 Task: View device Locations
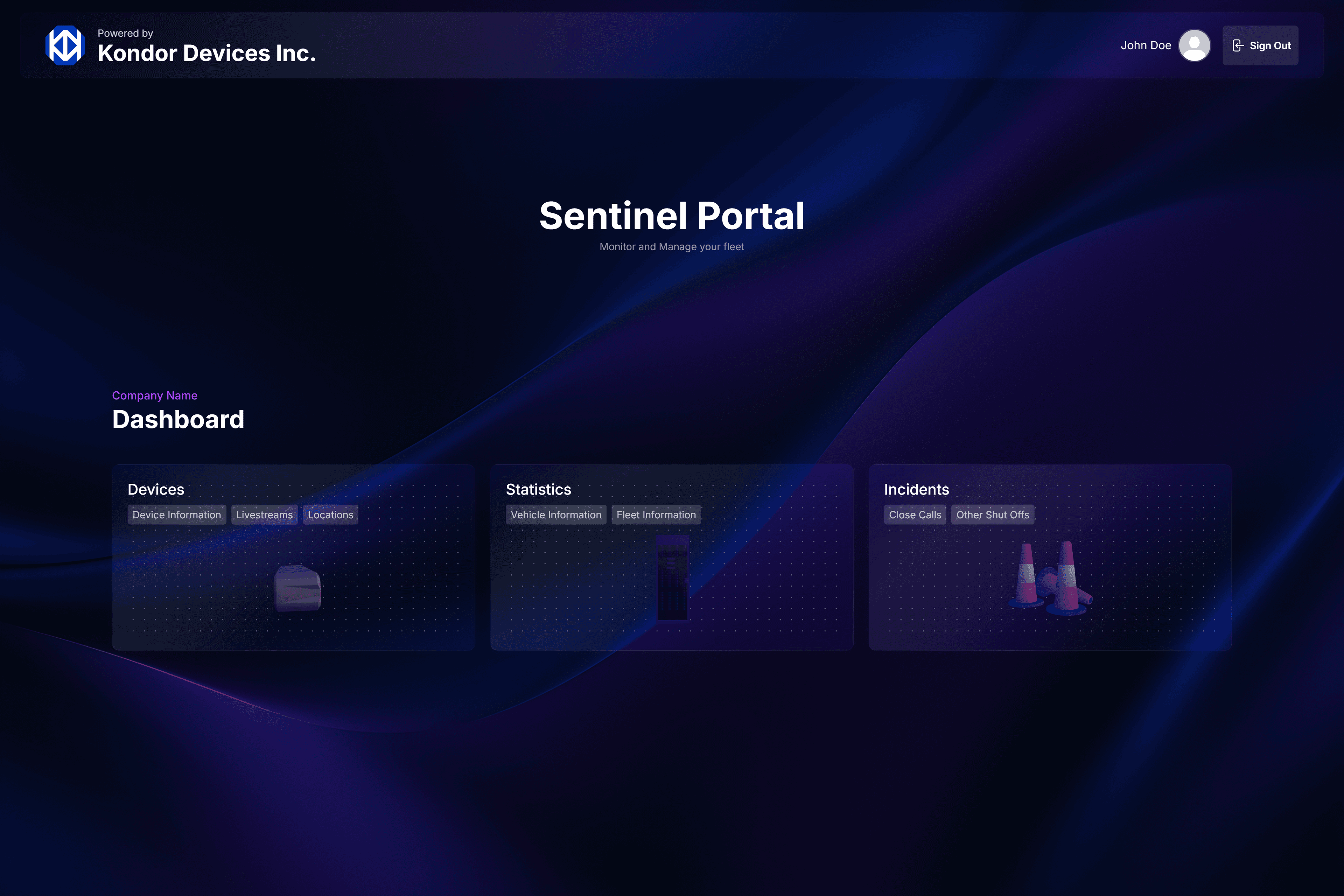point(330,514)
